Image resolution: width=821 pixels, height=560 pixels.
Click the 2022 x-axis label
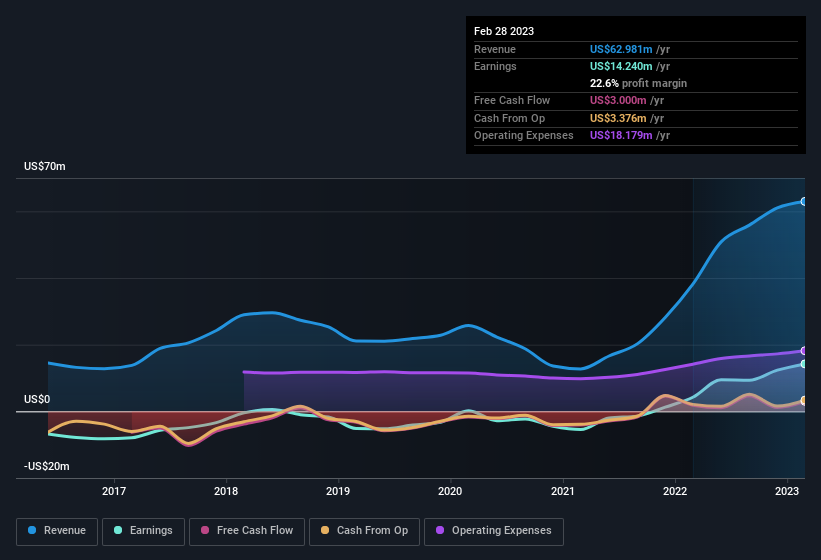pos(675,491)
